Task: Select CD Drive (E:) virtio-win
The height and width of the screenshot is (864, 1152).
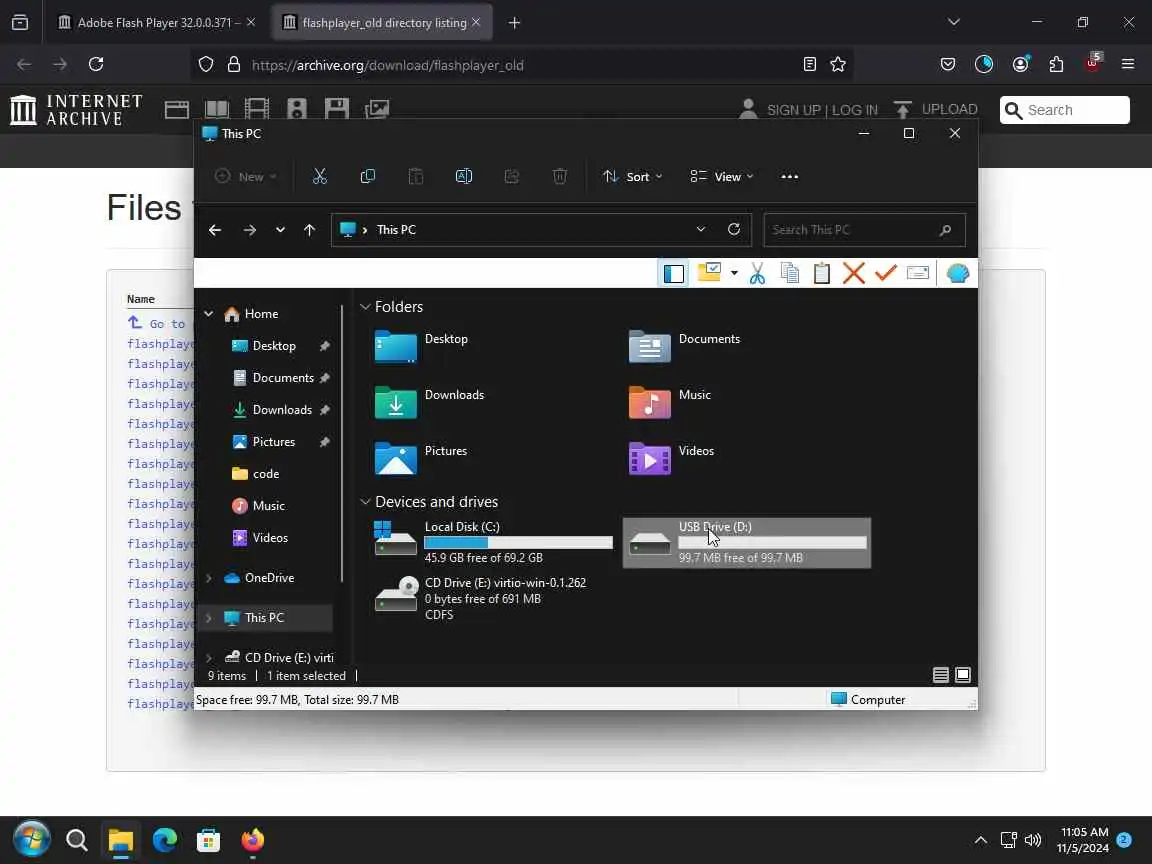Action: (x=492, y=599)
